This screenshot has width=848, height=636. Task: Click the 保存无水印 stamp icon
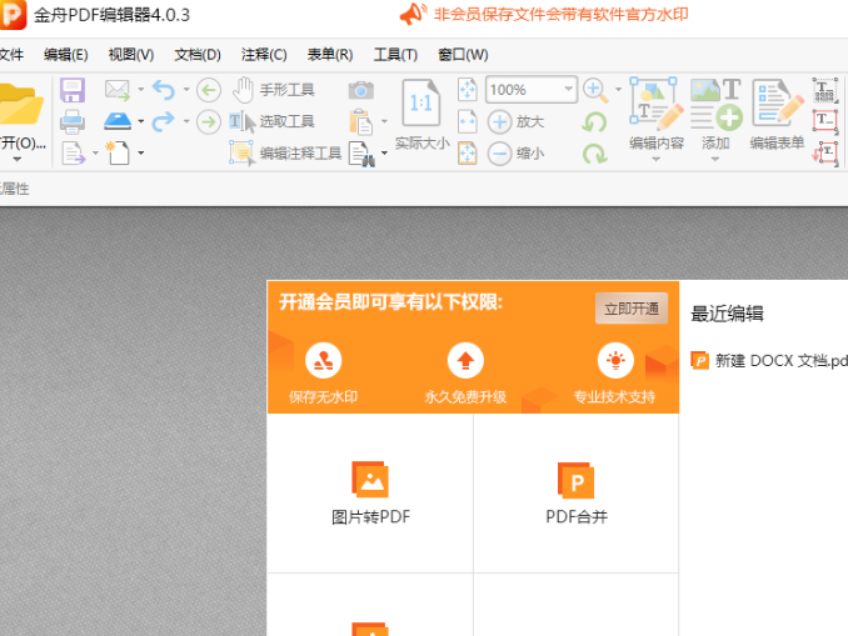tap(323, 361)
